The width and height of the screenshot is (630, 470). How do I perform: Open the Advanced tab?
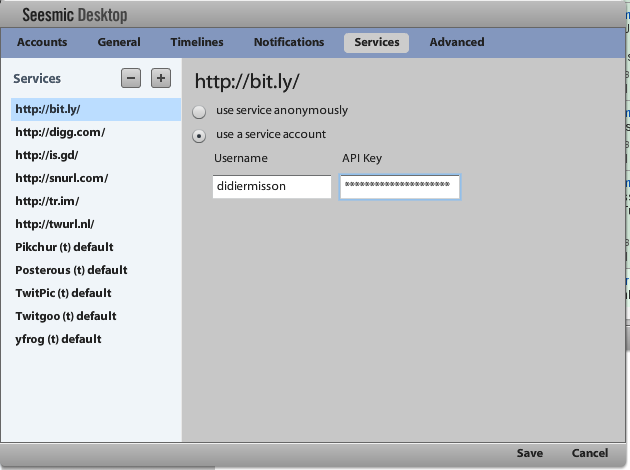pyautogui.click(x=457, y=42)
